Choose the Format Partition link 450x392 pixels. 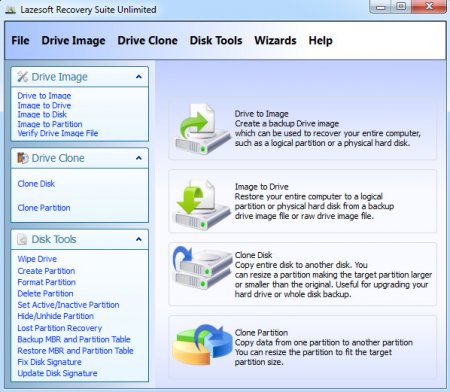pyautogui.click(x=47, y=282)
